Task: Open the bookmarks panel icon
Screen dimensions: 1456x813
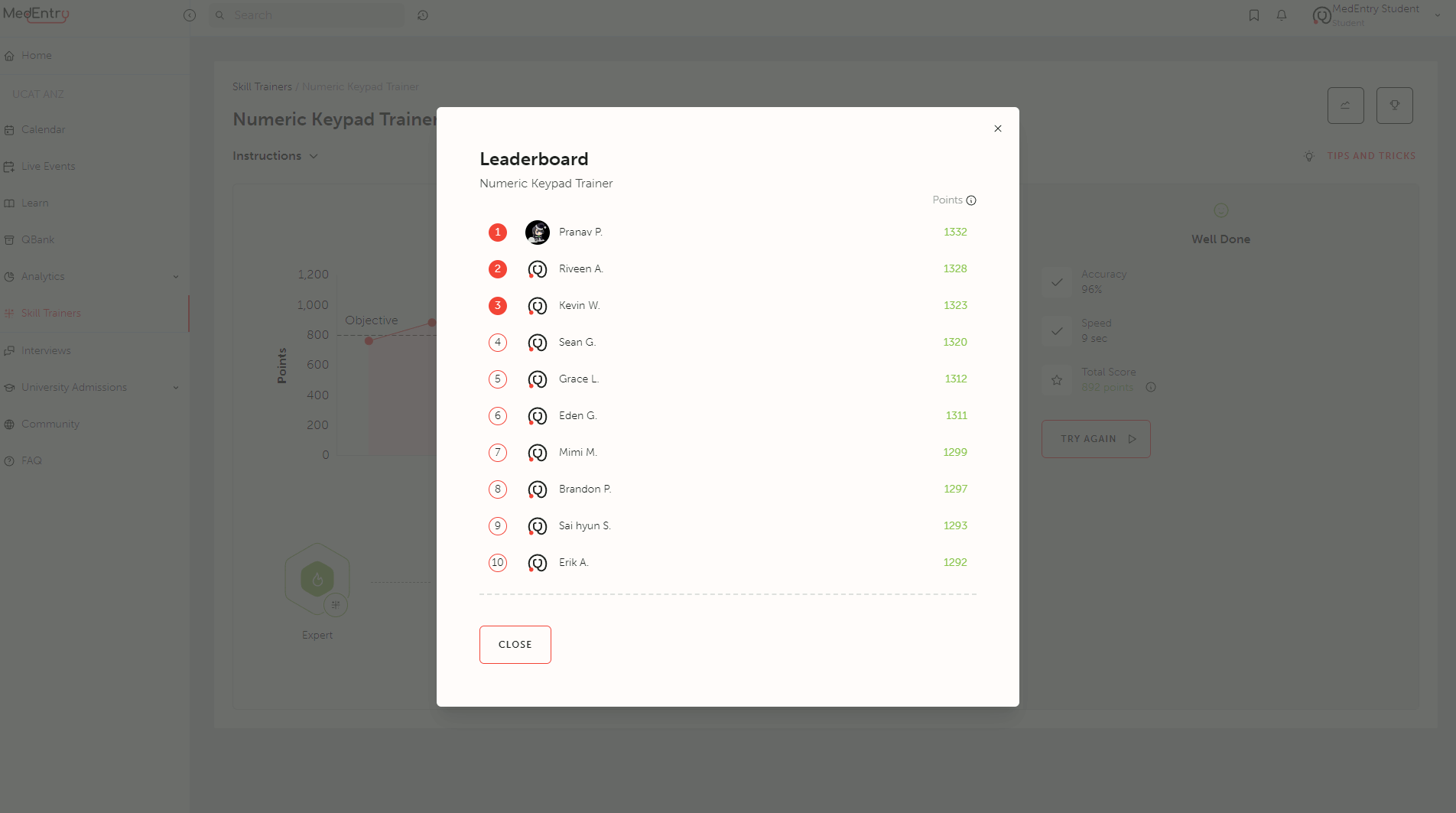Action: click(1254, 15)
